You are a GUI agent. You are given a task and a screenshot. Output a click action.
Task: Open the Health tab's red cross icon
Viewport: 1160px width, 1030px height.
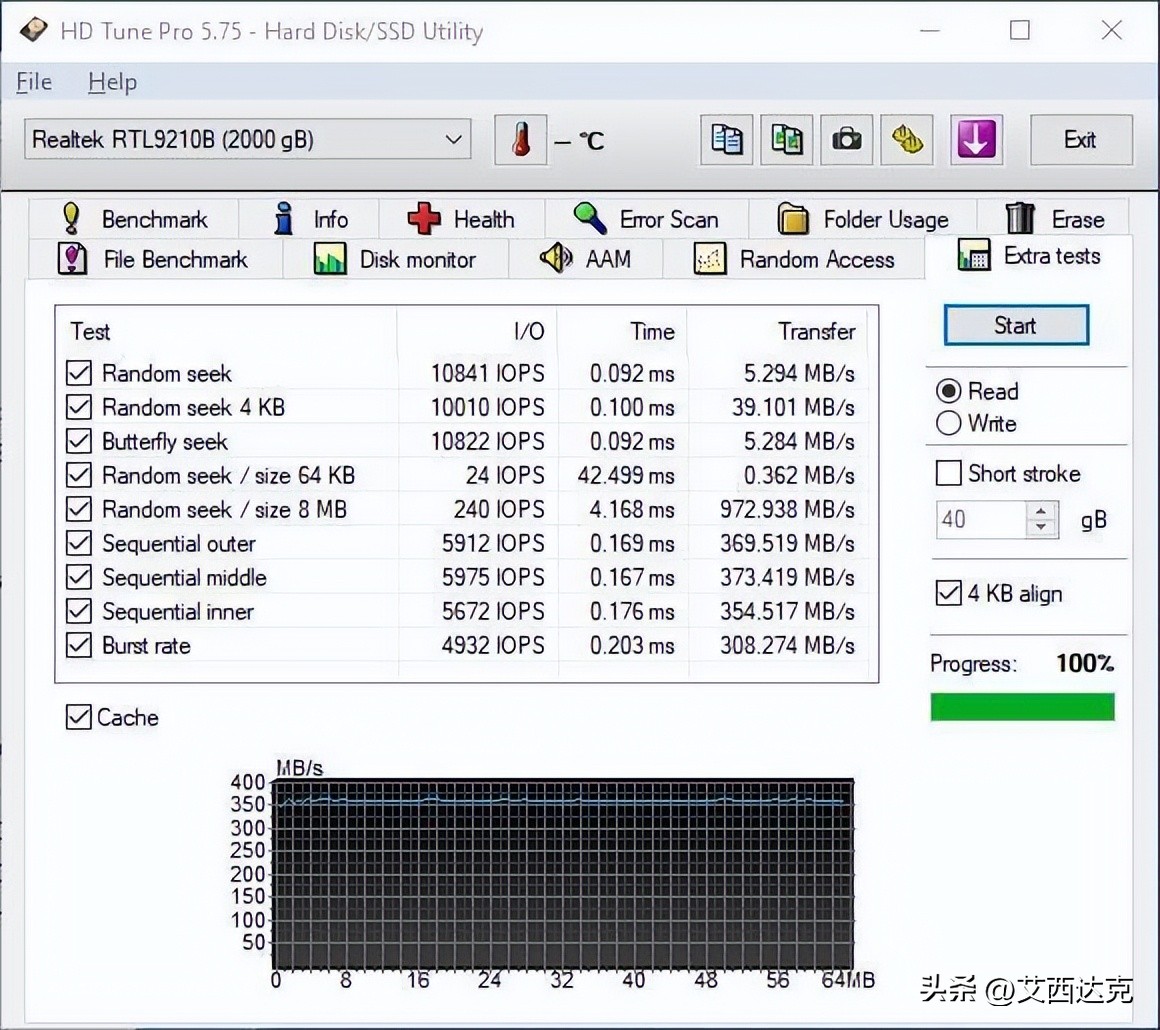[424, 218]
